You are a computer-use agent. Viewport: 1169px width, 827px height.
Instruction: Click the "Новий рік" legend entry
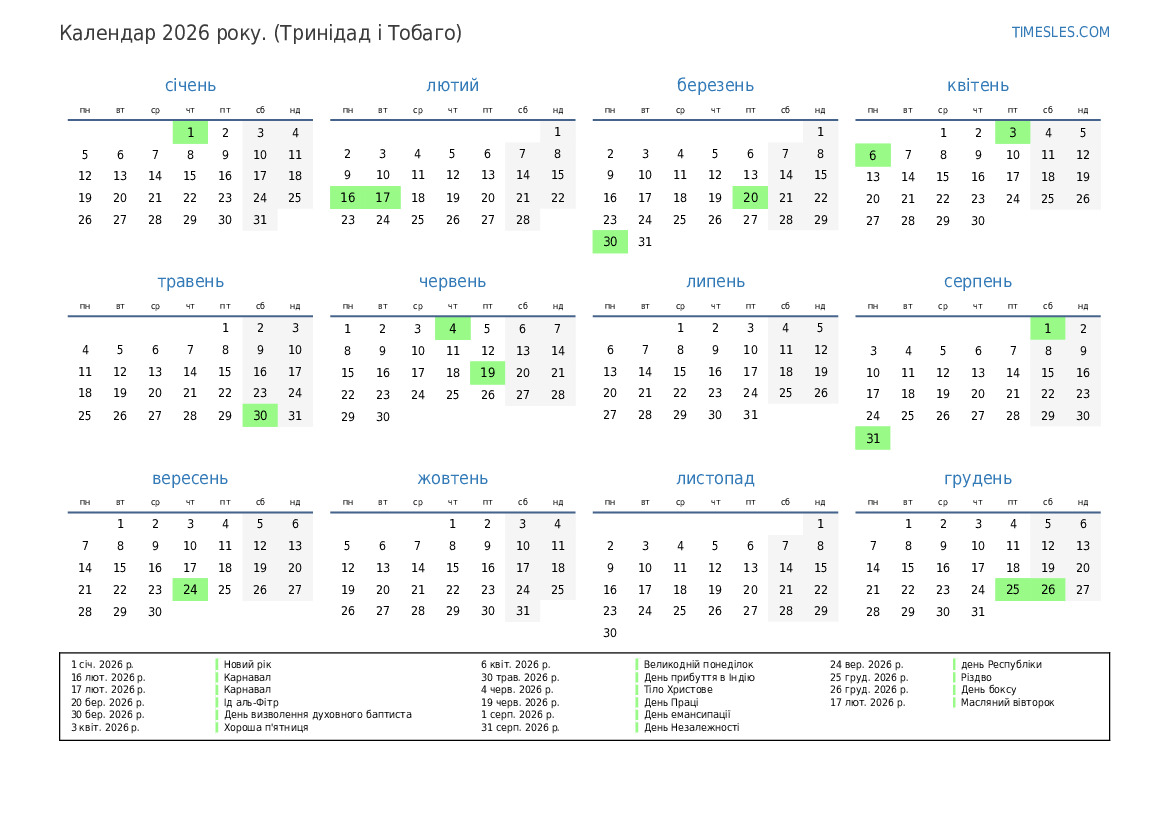tap(247, 665)
